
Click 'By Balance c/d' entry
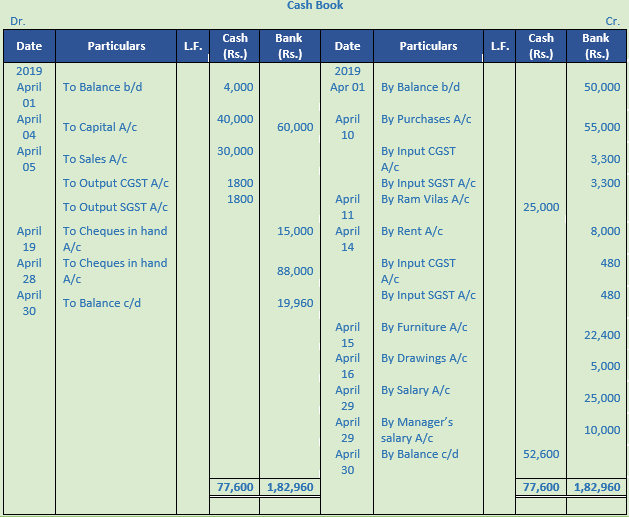pyautogui.click(x=420, y=454)
